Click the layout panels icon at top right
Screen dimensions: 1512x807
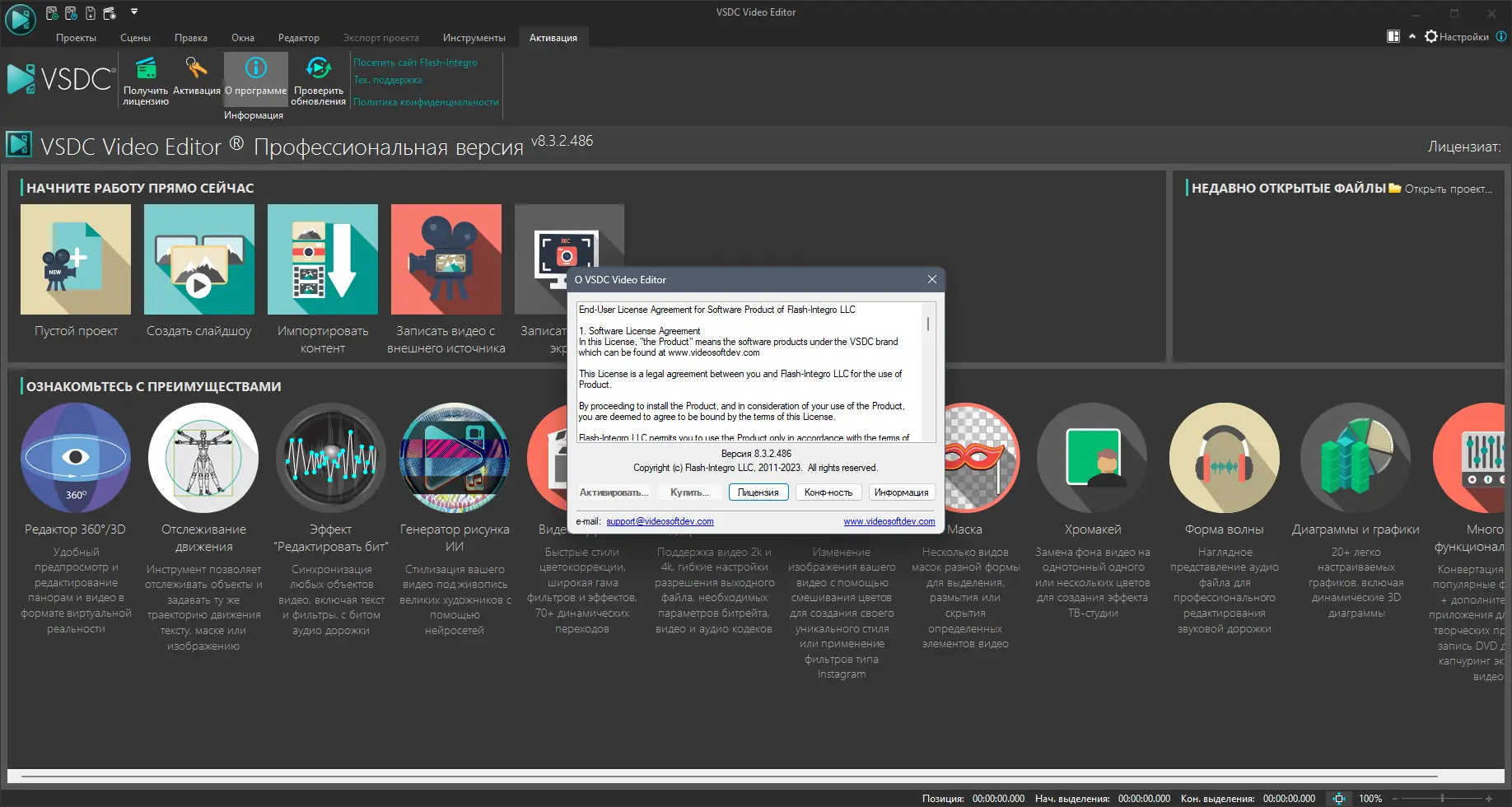pos(1393,36)
